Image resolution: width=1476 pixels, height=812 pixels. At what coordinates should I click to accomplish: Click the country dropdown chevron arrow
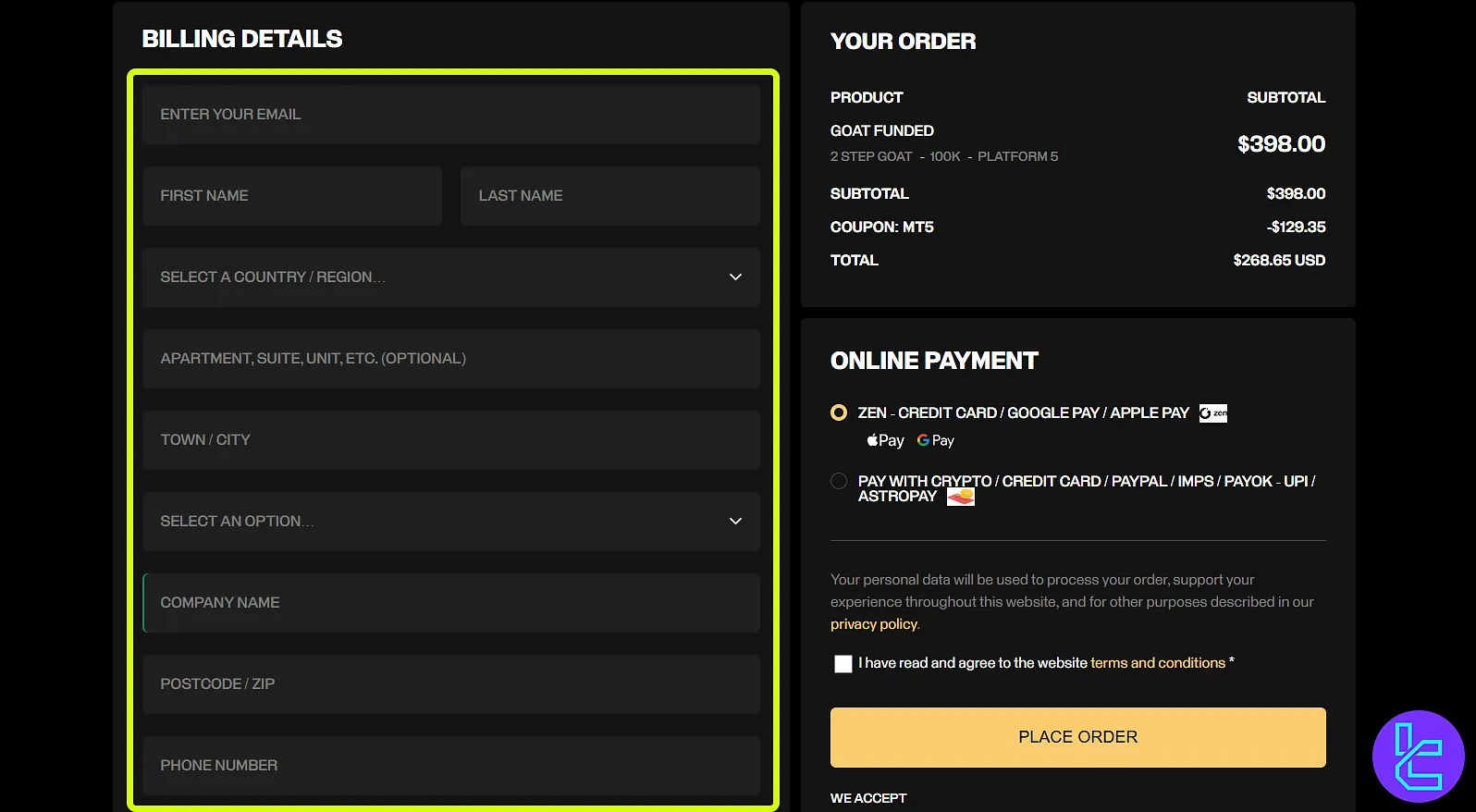(x=735, y=277)
